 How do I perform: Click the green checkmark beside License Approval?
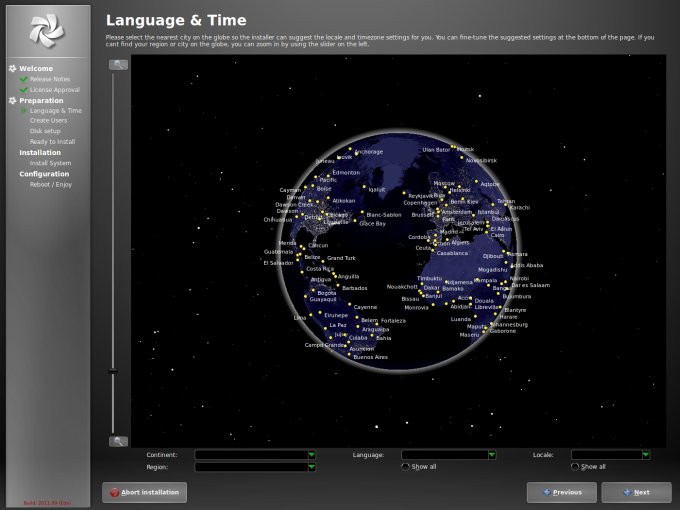coord(23,90)
